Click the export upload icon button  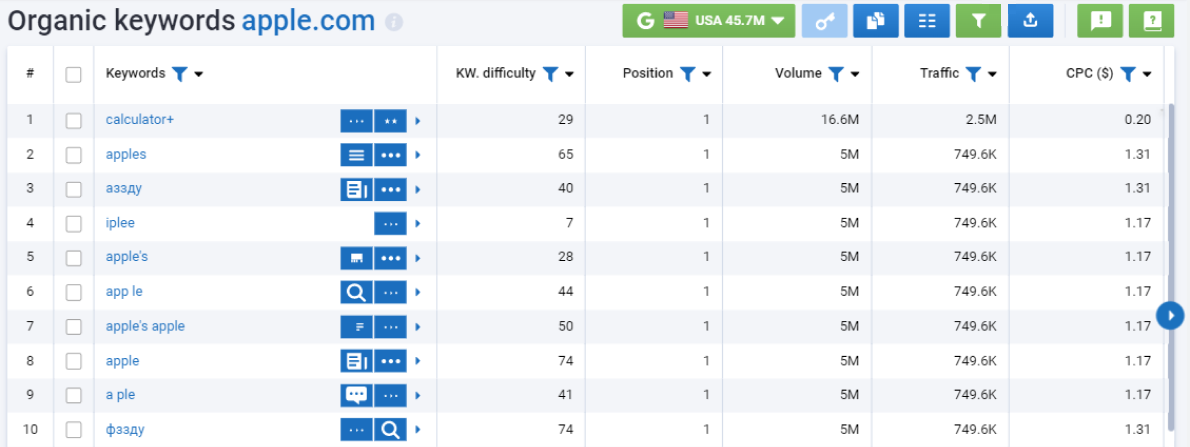[x=1030, y=20]
